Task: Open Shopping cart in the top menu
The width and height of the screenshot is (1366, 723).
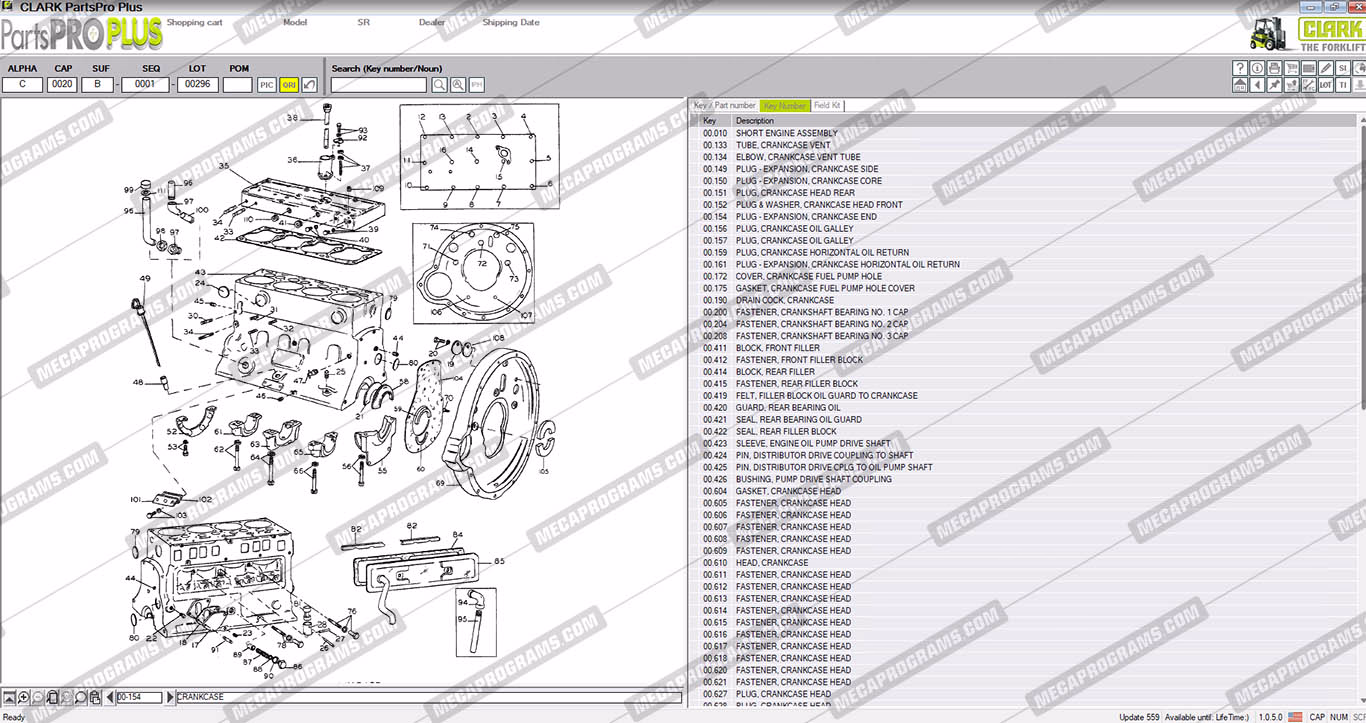Action: [194, 22]
